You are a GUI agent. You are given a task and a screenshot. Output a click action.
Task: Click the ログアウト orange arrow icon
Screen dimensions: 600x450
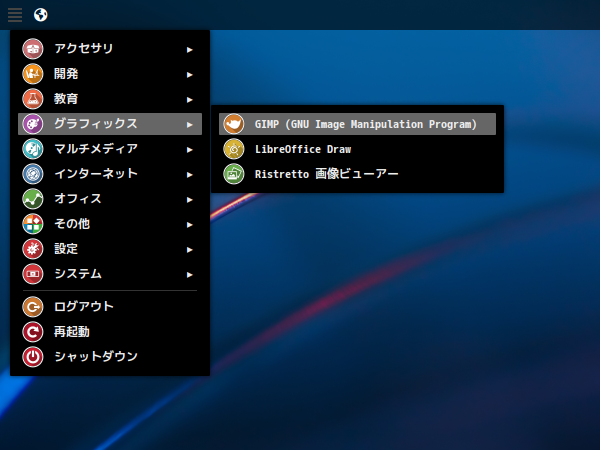point(33,307)
